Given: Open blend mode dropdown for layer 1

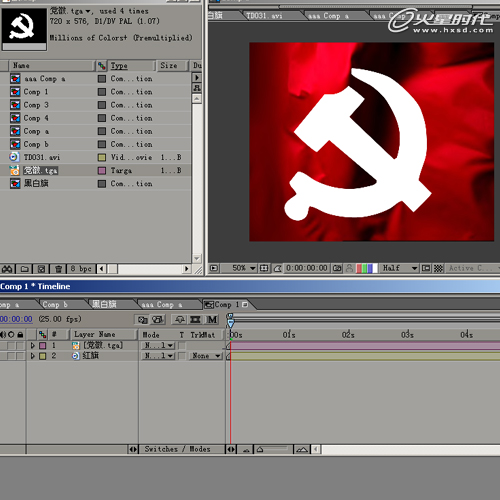Looking at the screenshot, I should click(x=159, y=345).
